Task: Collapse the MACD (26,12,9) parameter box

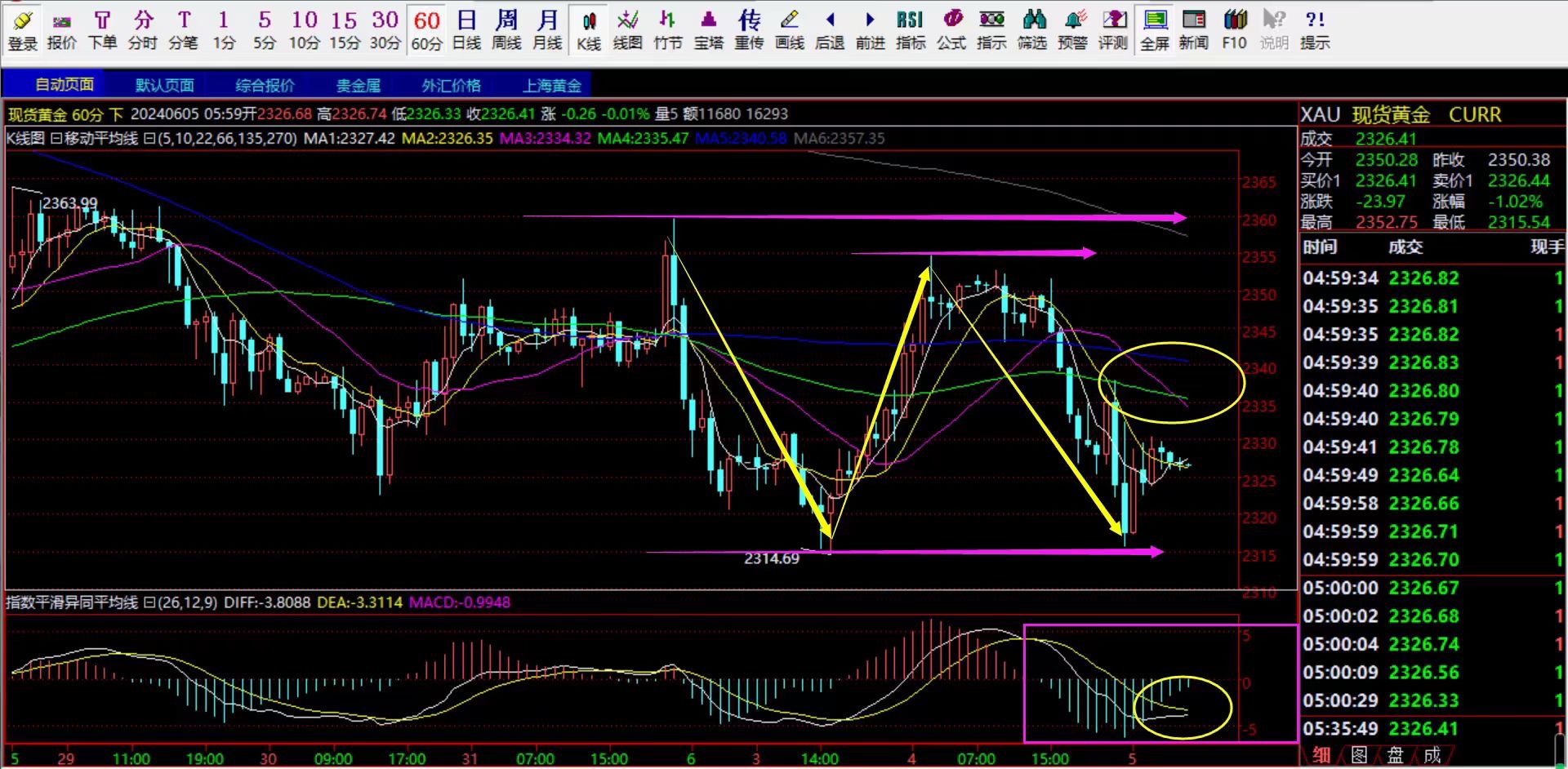Action: 149,603
